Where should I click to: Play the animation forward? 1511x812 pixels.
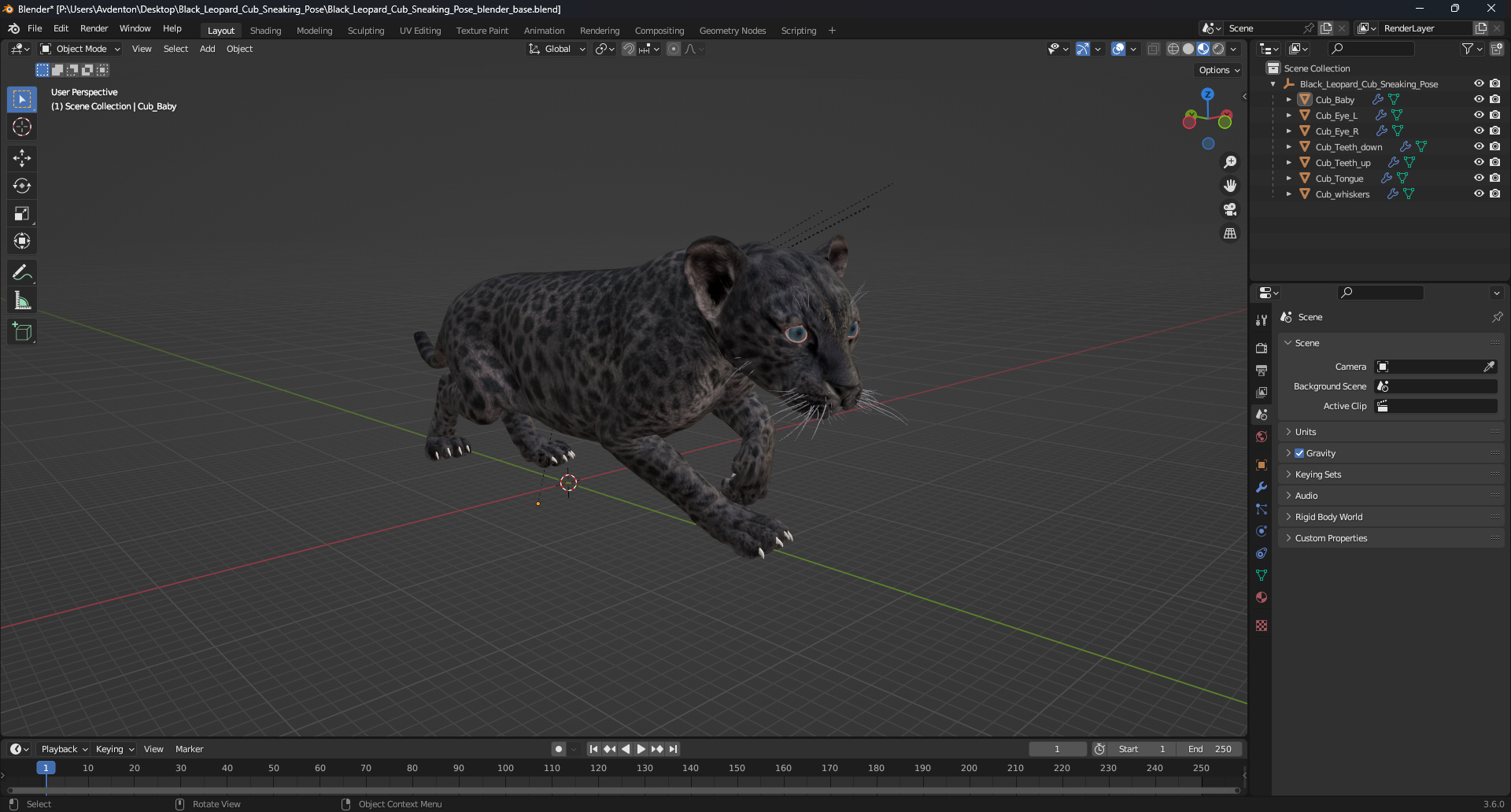point(641,749)
